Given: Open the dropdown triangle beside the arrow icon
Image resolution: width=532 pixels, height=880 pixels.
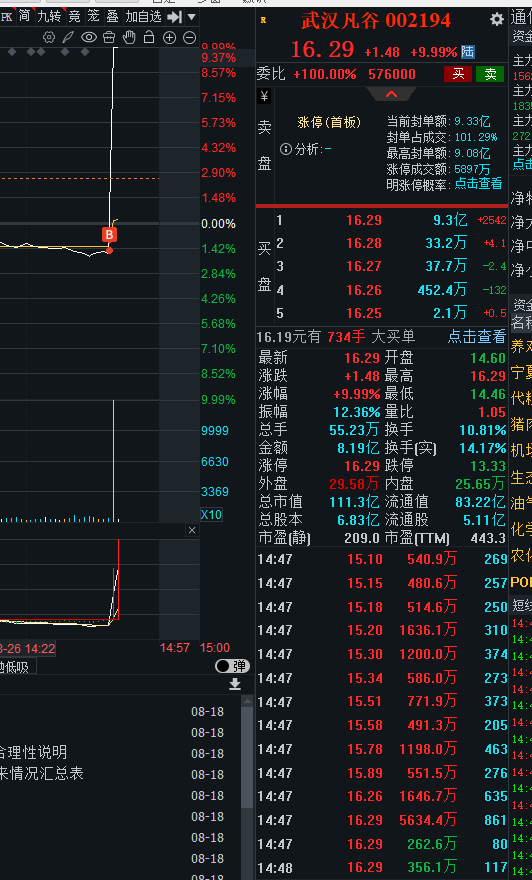Looking at the screenshot, I should point(191,17).
